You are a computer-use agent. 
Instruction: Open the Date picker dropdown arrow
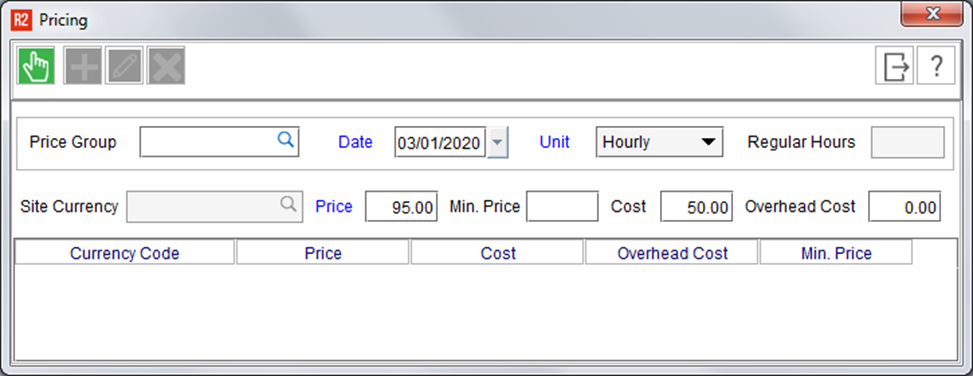[498, 143]
